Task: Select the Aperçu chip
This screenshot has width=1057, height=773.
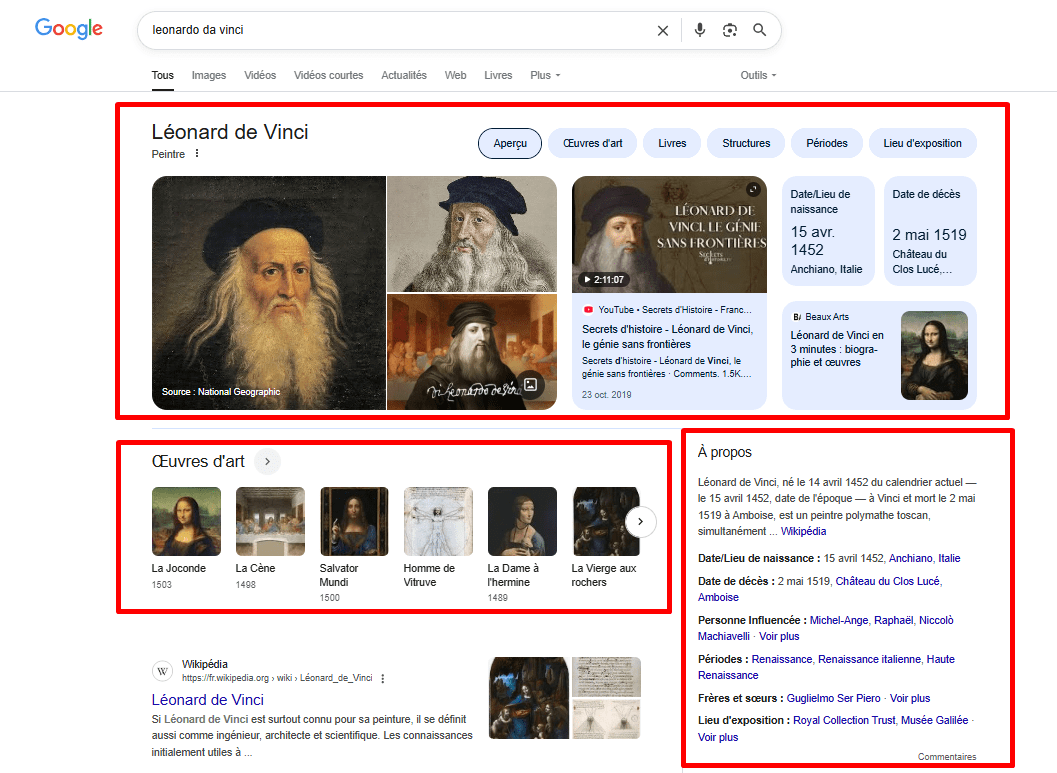Action: click(x=510, y=144)
